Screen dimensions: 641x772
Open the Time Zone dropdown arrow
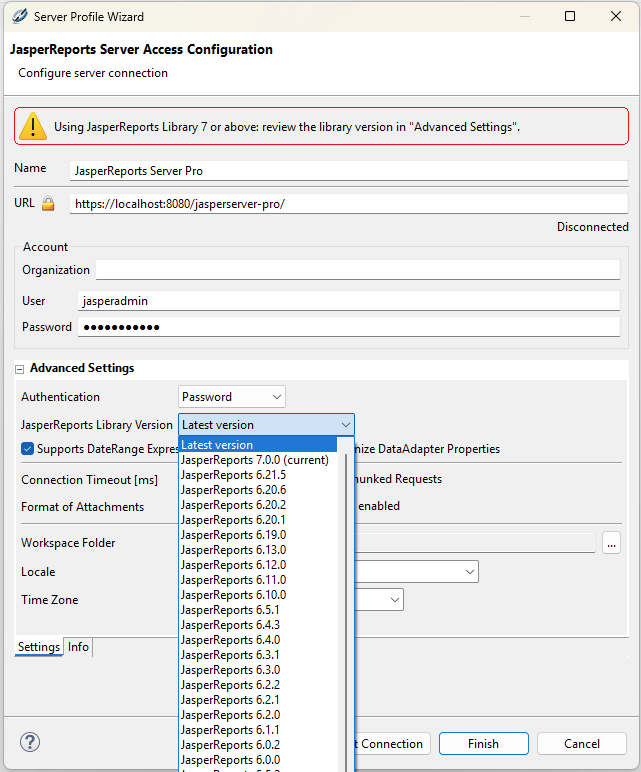(395, 600)
